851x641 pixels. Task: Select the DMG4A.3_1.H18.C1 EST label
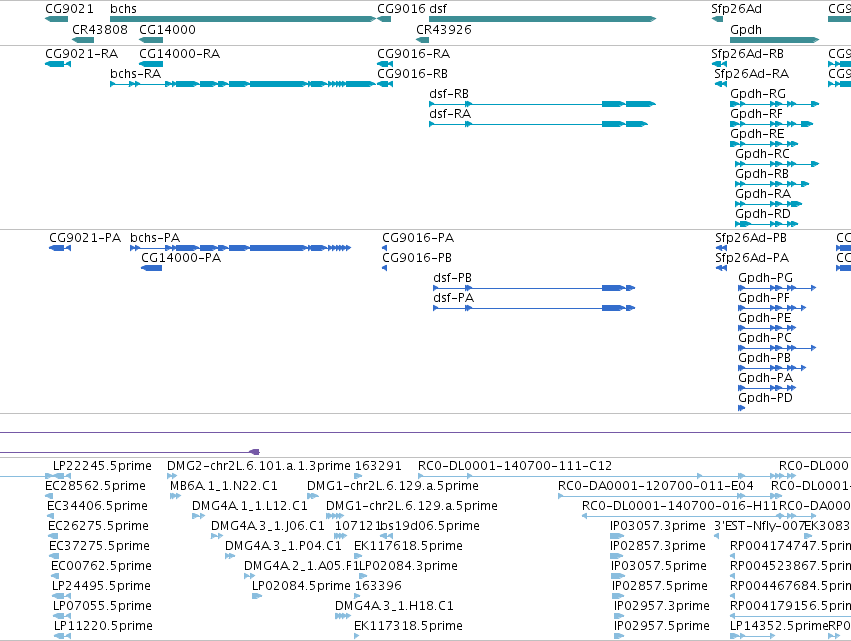pyautogui.click(x=394, y=606)
